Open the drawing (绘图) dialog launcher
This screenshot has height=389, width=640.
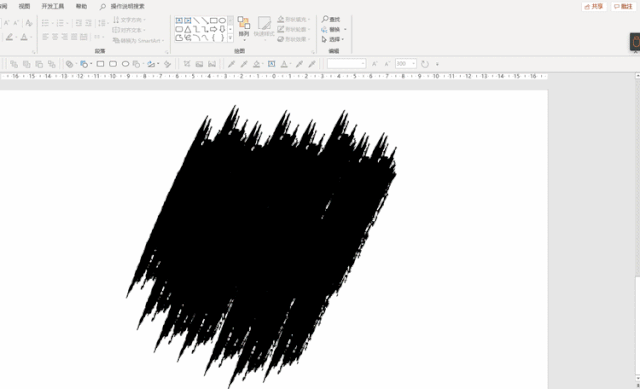coord(313,52)
